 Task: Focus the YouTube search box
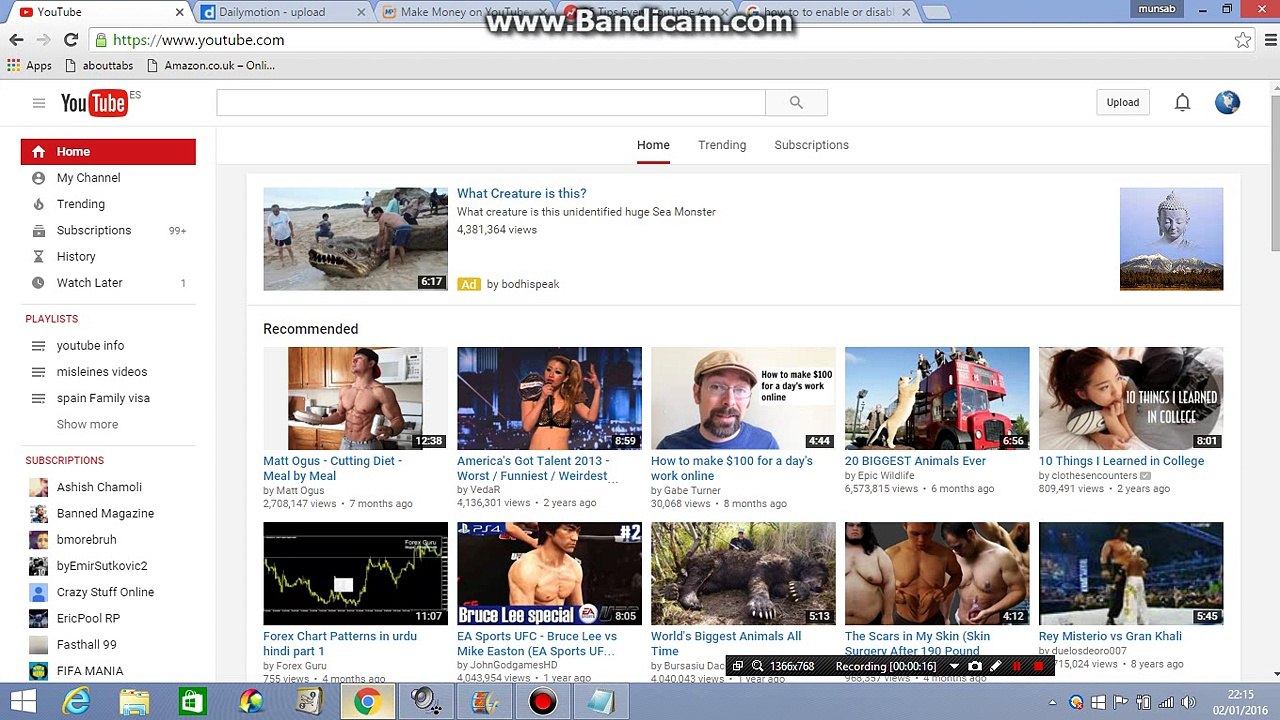491,102
